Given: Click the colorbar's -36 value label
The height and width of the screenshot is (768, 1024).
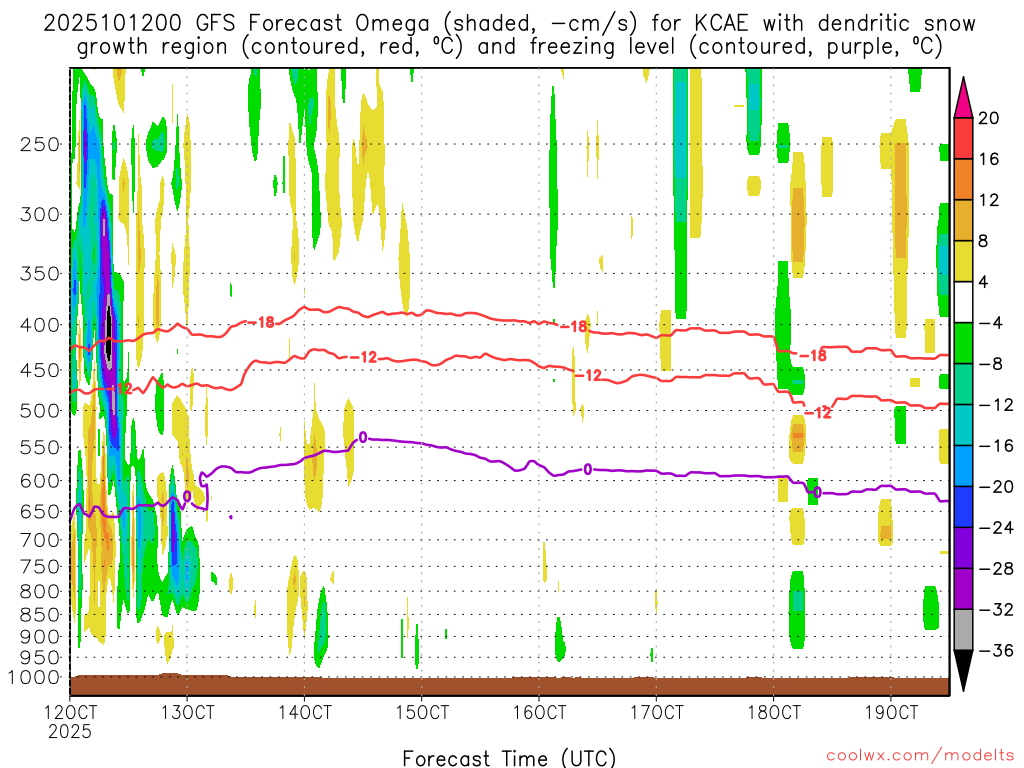Looking at the screenshot, I should (996, 650).
